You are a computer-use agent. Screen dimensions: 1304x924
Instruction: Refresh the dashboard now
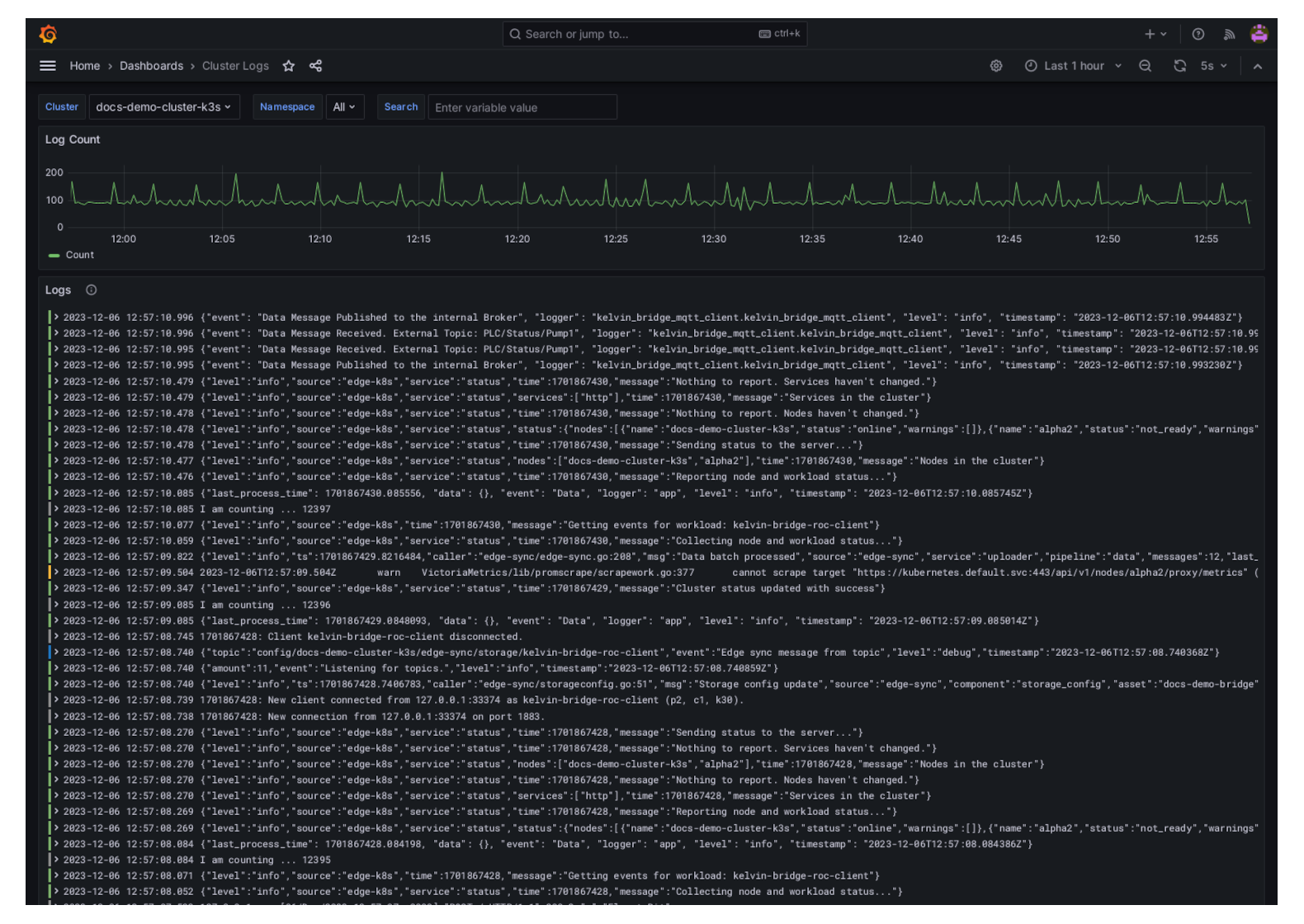pyautogui.click(x=1179, y=66)
